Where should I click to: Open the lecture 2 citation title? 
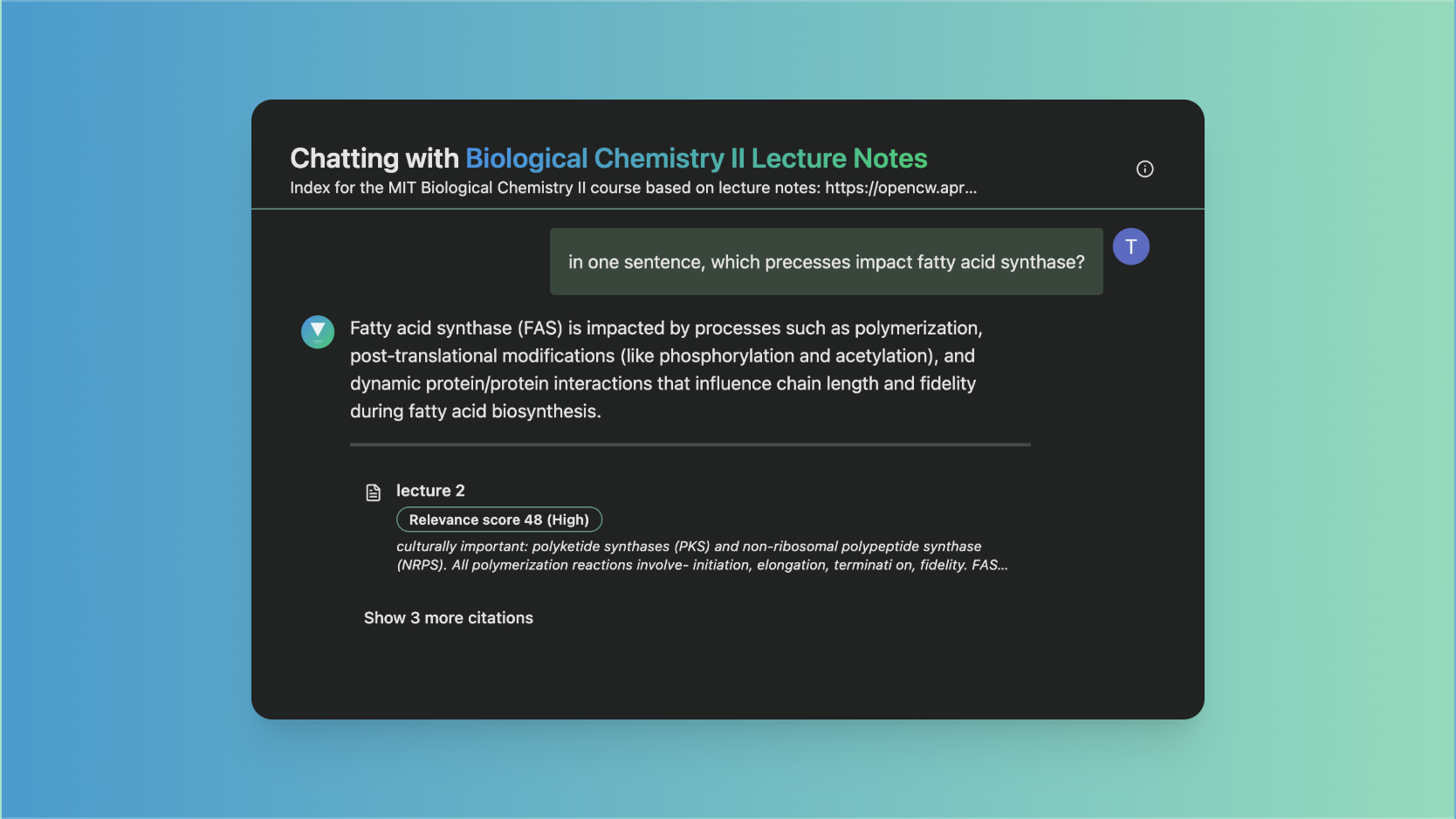click(x=430, y=491)
